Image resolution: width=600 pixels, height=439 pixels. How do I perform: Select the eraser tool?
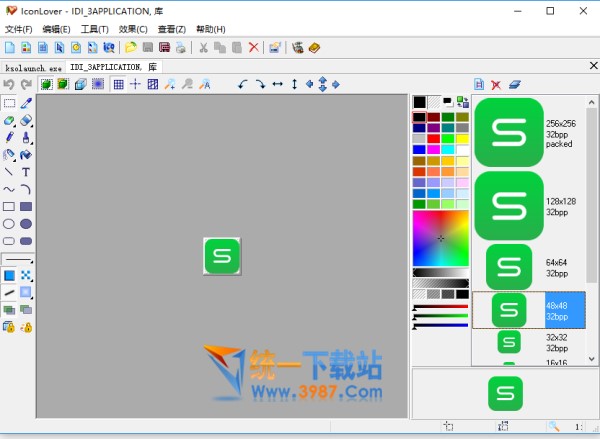pyautogui.click(x=26, y=120)
